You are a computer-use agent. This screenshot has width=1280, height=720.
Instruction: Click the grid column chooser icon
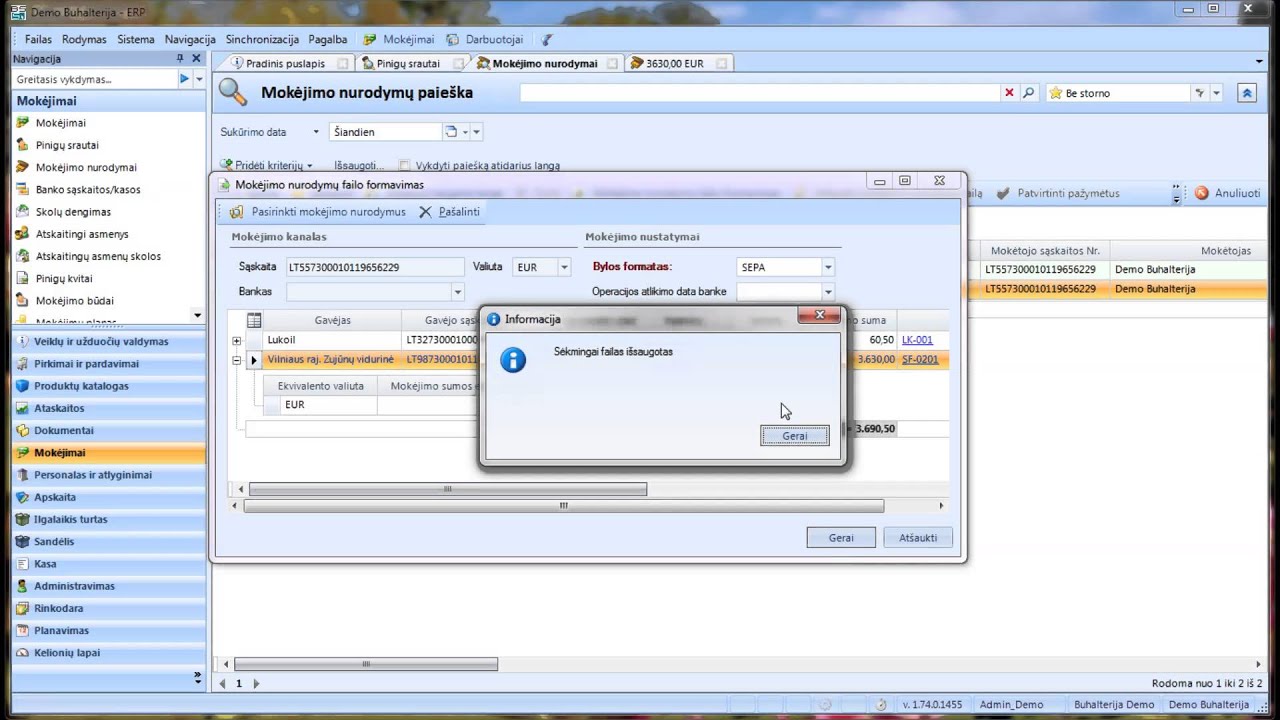(x=254, y=321)
